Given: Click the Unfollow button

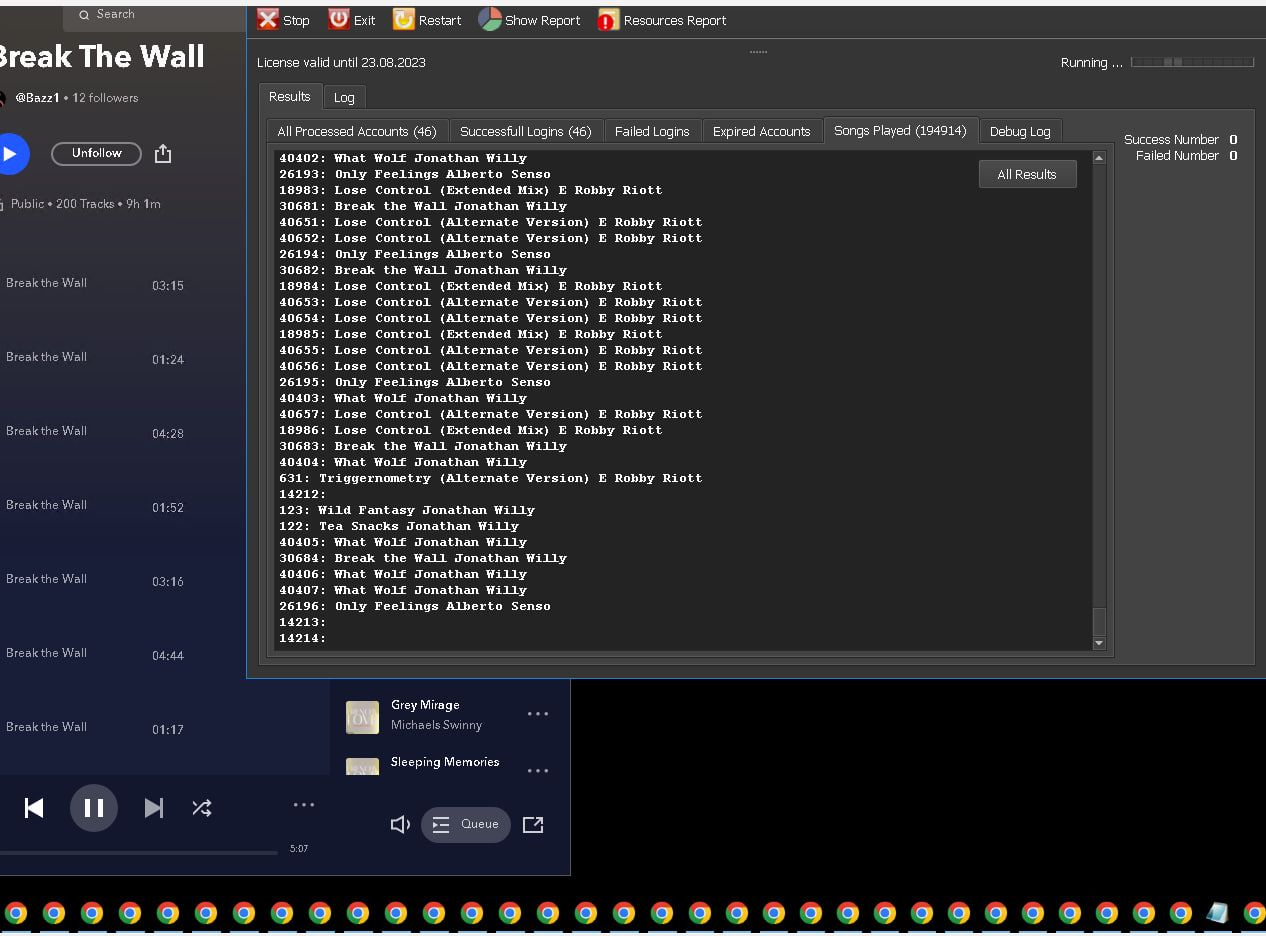Looking at the screenshot, I should pos(97,153).
